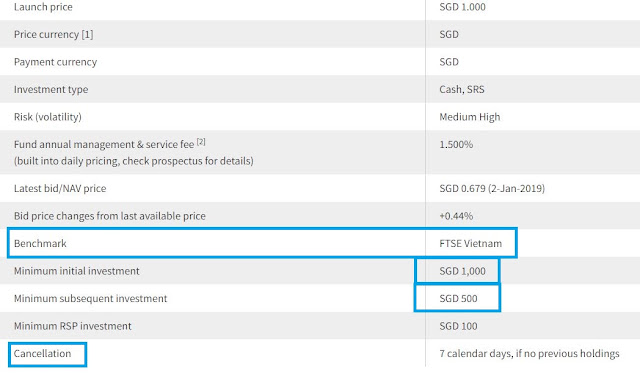The width and height of the screenshot is (640, 373).
Task: Select the Medium High risk value
Action: [469, 117]
